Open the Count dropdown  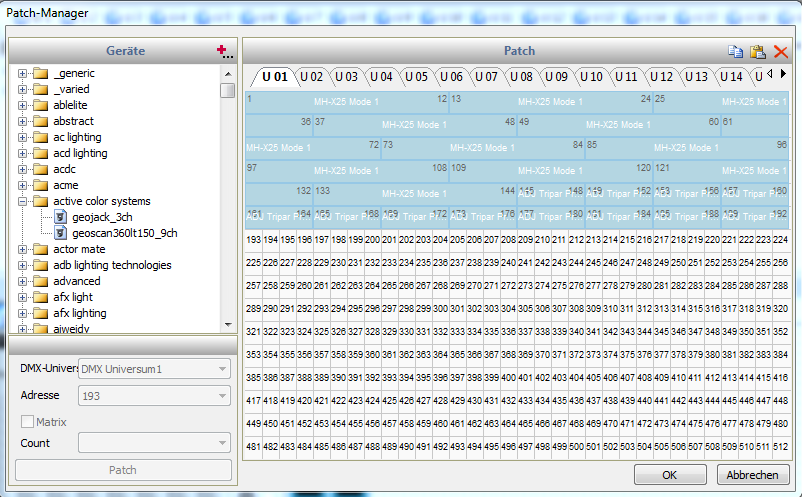(x=154, y=443)
